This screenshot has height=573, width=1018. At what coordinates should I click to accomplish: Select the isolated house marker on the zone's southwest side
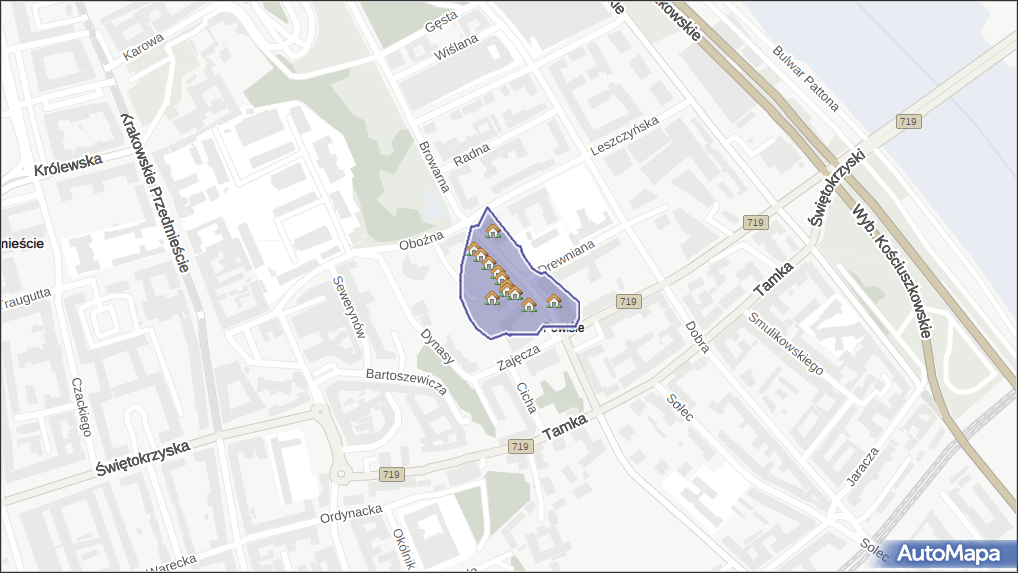491,298
